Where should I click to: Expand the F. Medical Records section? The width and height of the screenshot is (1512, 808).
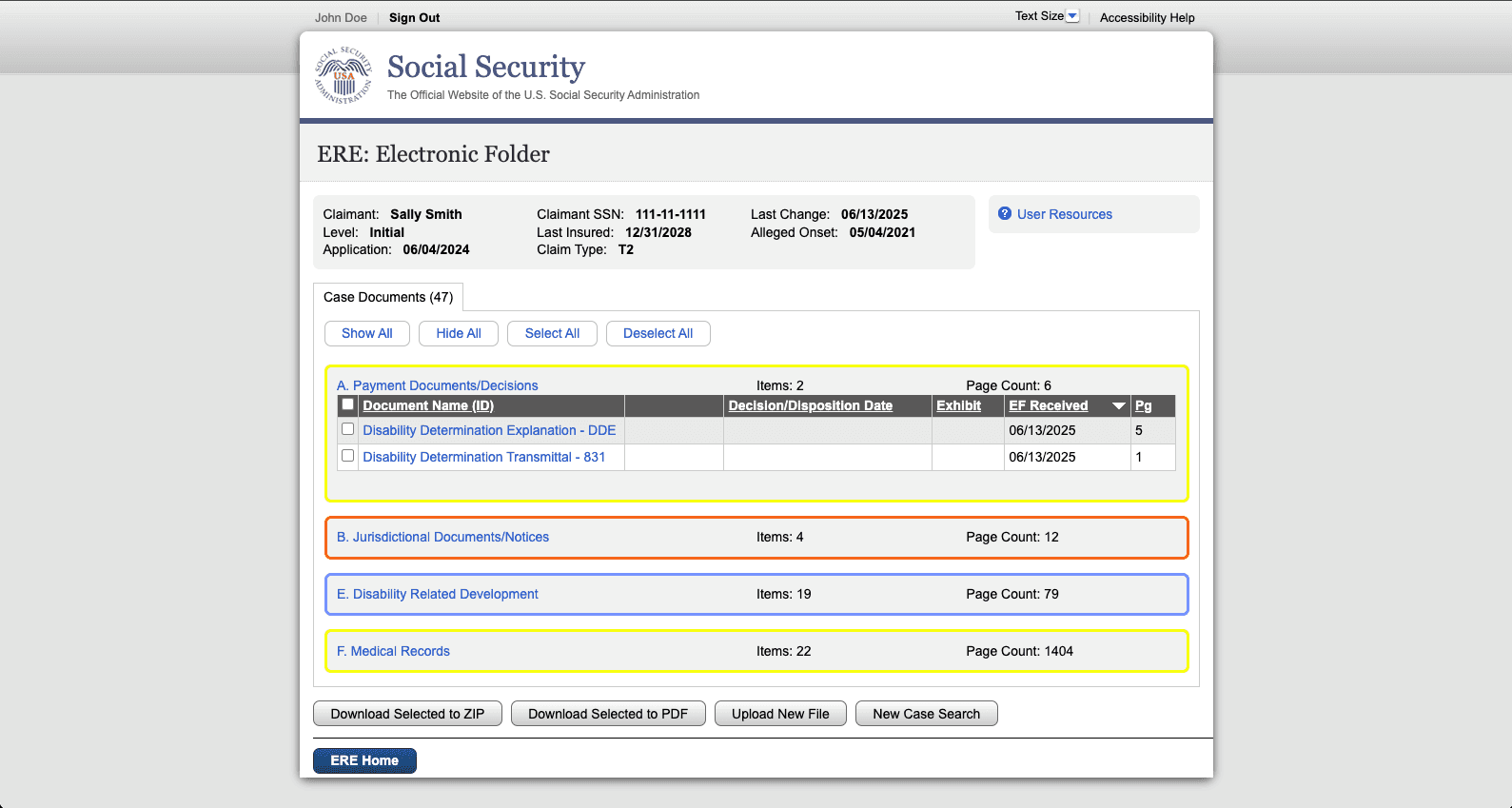(x=393, y=651)
